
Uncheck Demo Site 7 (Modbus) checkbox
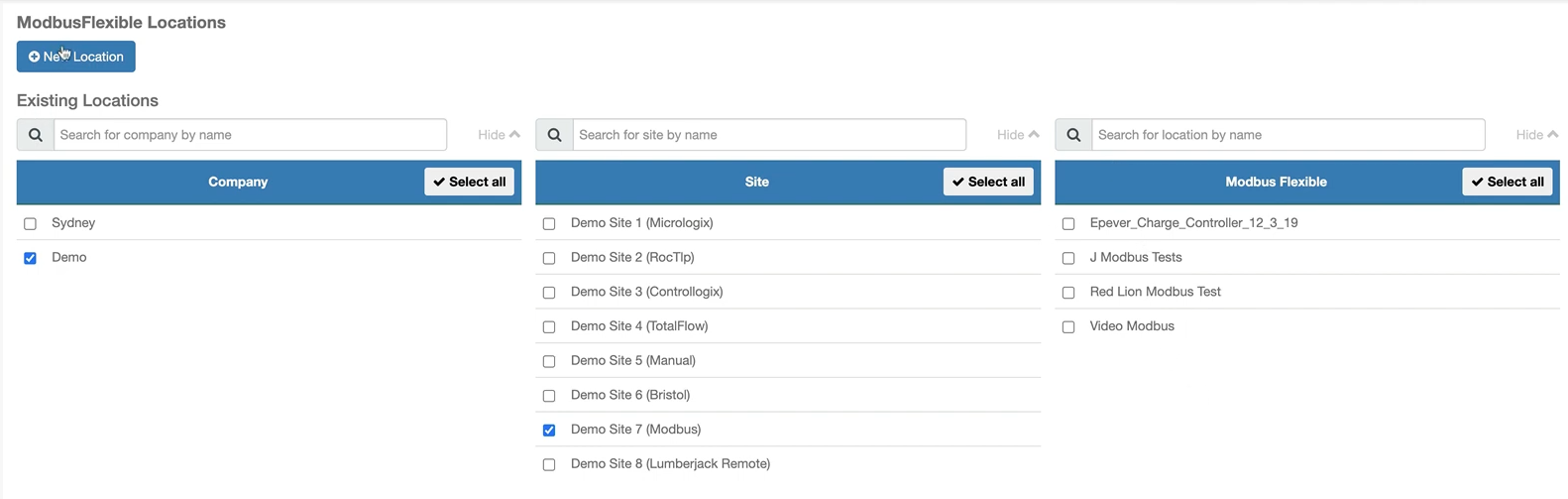click(x=549, y=431)
